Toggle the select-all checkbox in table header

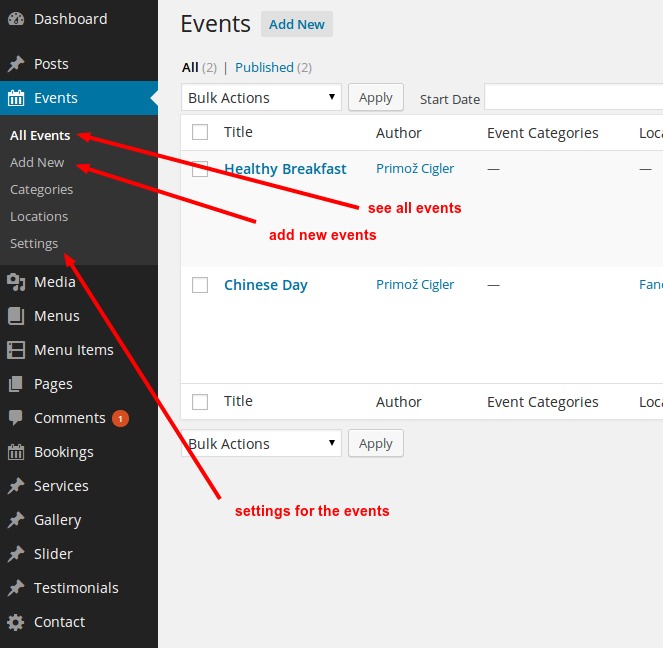click(x=200, y=132)
